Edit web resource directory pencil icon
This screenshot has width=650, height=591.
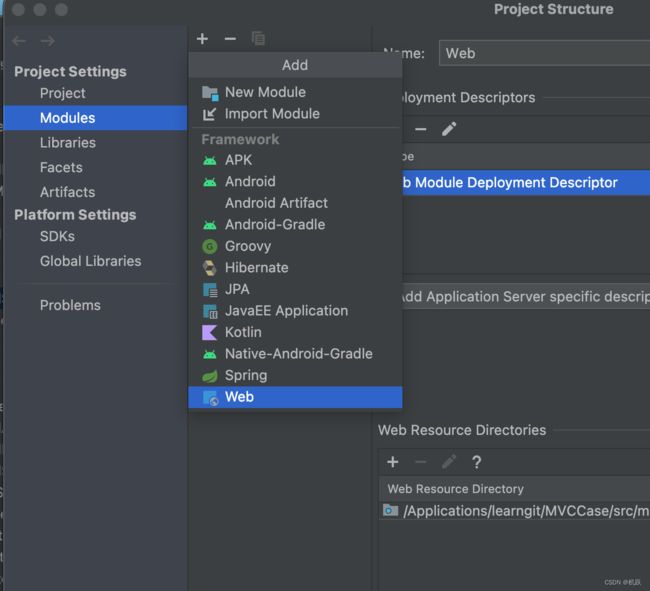click(449, 462)
